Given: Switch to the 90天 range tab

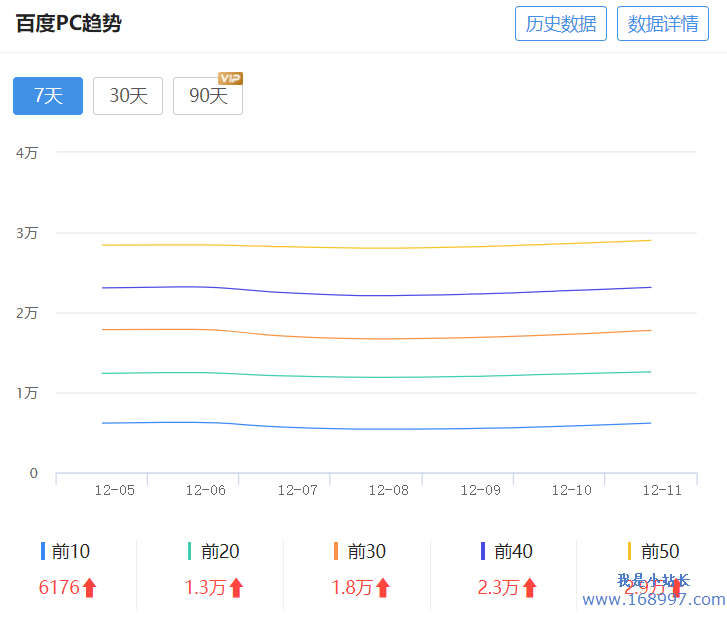Looking at the screenshot, I should coord(208,96).
